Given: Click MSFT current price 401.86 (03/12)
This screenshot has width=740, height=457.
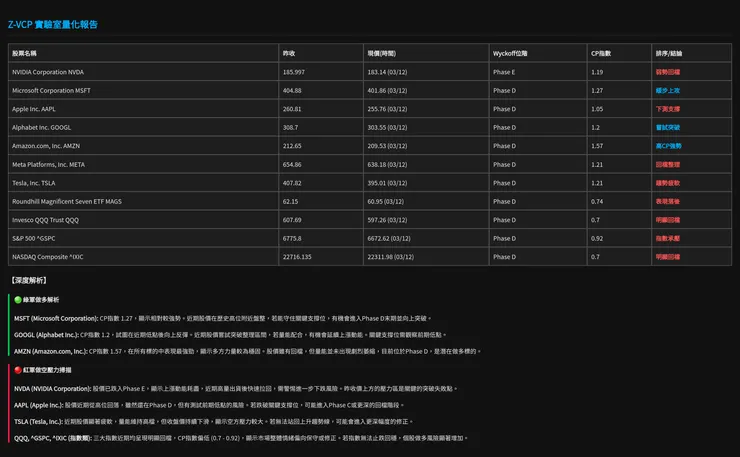Looking at the screenshot, I should tap(387, 91).
